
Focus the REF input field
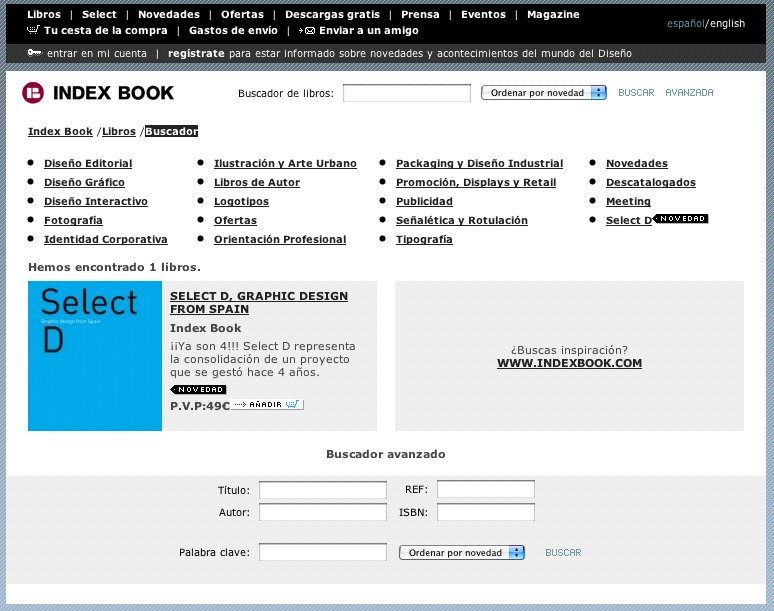point(486,489)
